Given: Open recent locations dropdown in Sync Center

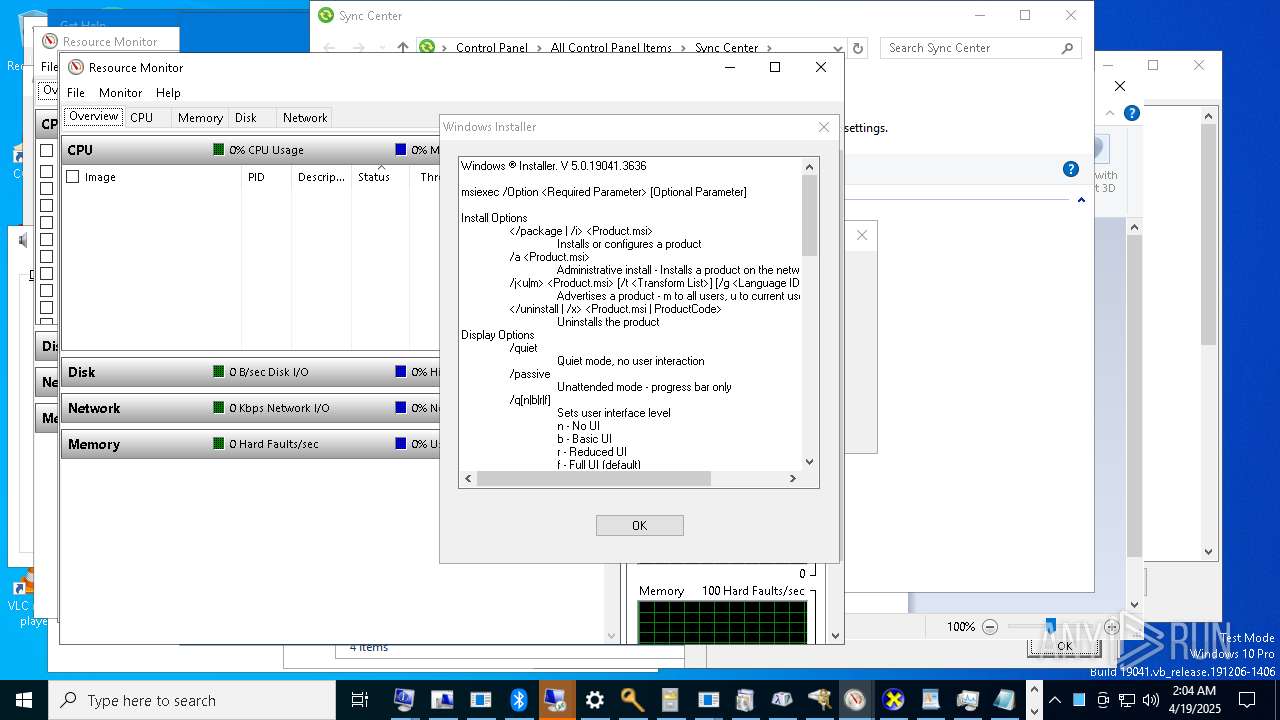Looking at the screenshot, I should tap(381, 48).
